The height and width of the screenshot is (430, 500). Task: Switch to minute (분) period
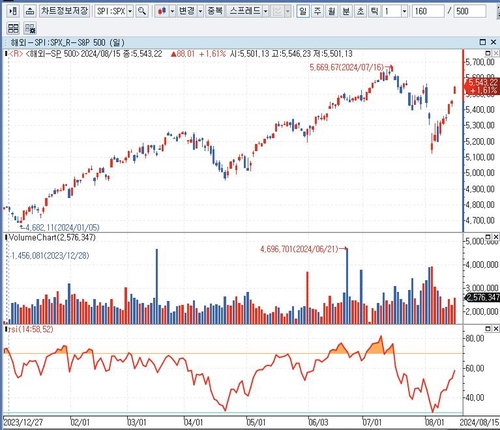coord(346,11)
